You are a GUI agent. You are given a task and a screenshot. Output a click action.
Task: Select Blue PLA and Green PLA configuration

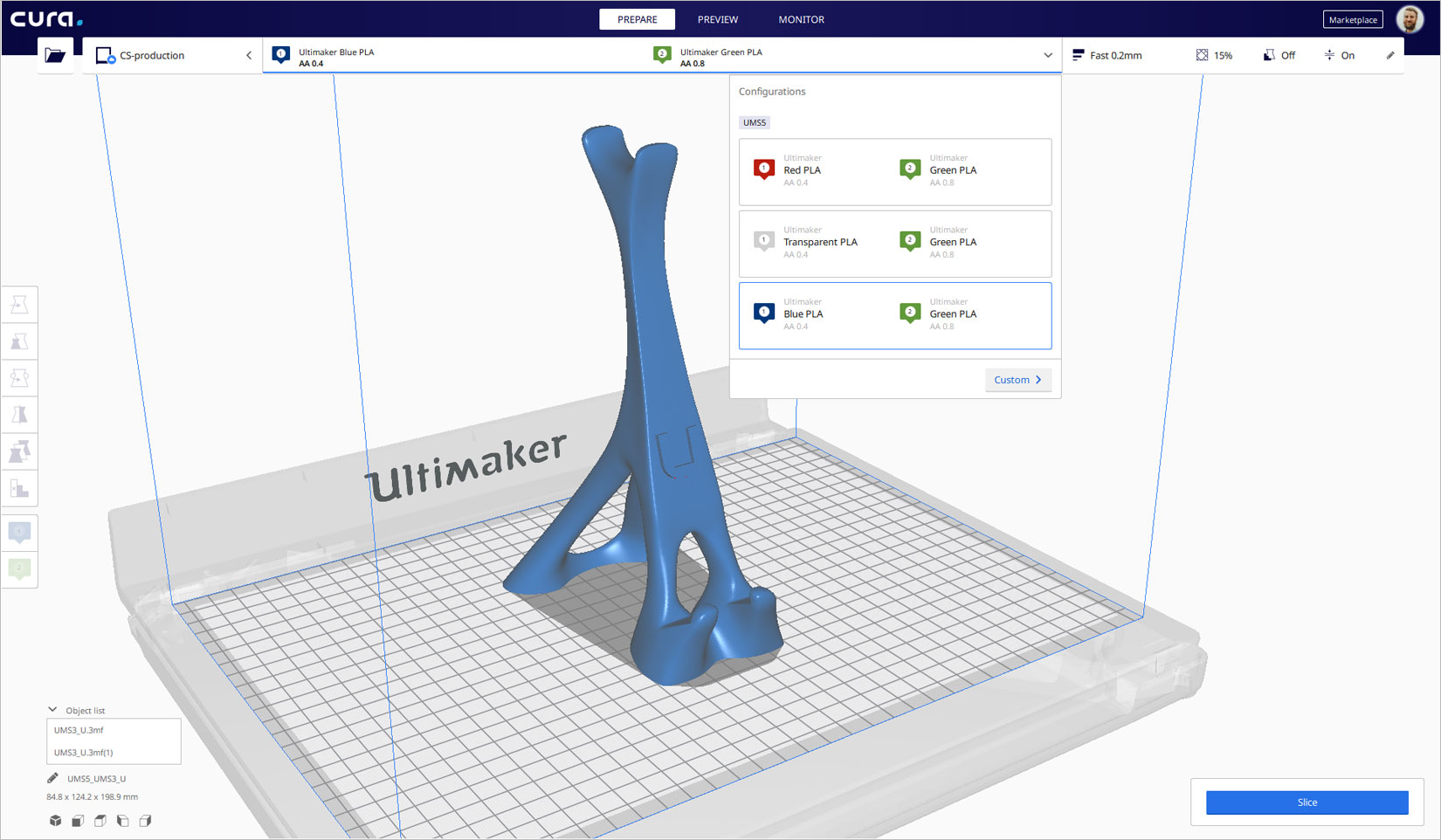[x=895, y=315]
